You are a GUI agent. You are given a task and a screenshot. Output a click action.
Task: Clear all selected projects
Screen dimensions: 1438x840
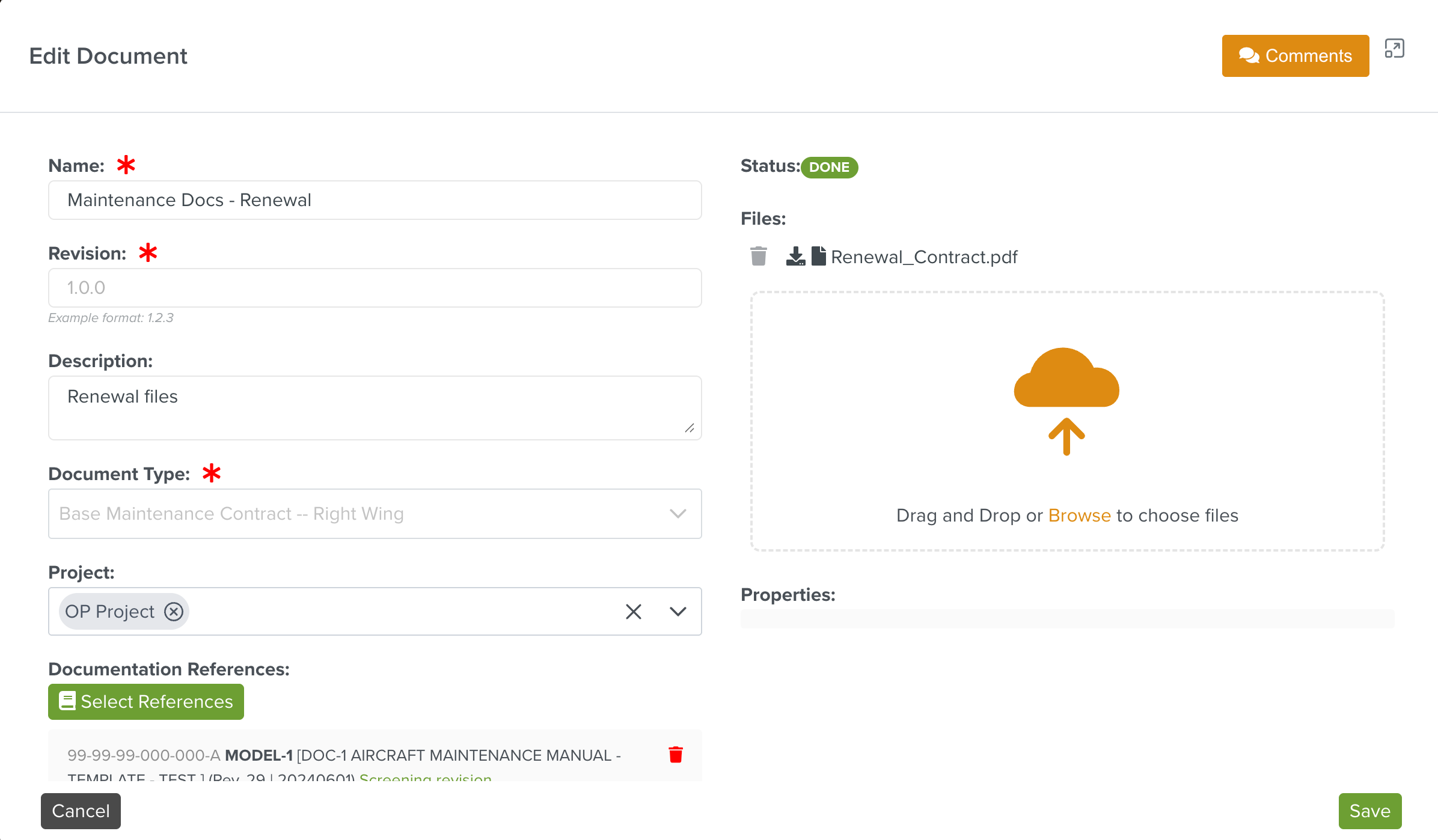[x=634, y=612]
